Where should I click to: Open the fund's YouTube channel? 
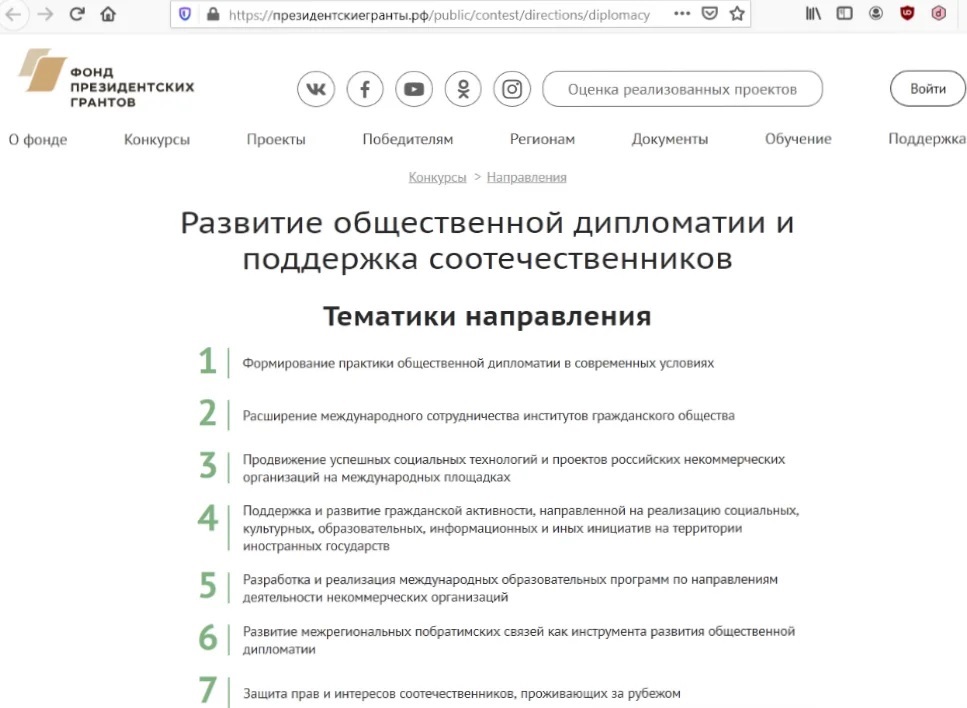click(414, 89)
